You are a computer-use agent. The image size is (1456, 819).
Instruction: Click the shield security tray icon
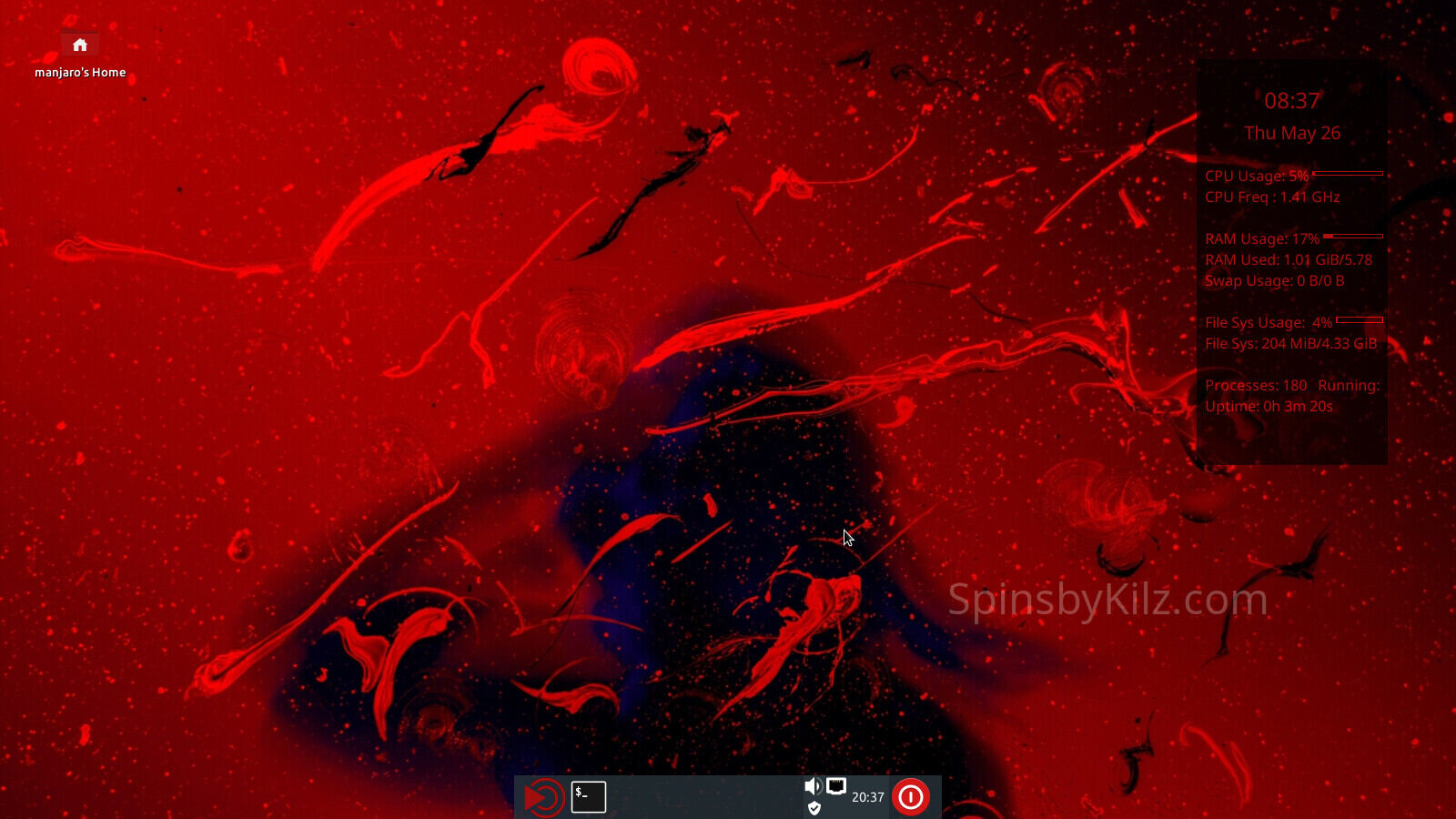[814, 808]
